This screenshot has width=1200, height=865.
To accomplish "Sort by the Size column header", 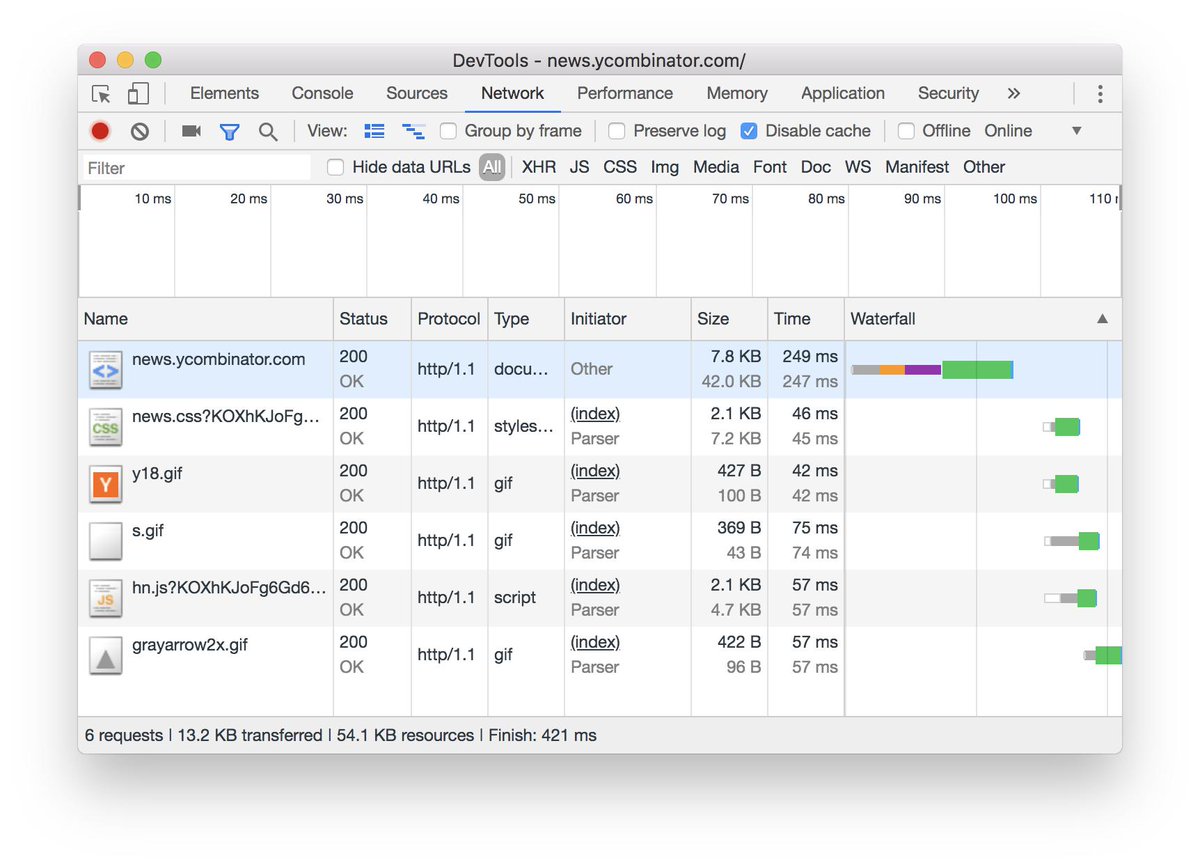I will [x=729, y=319].
